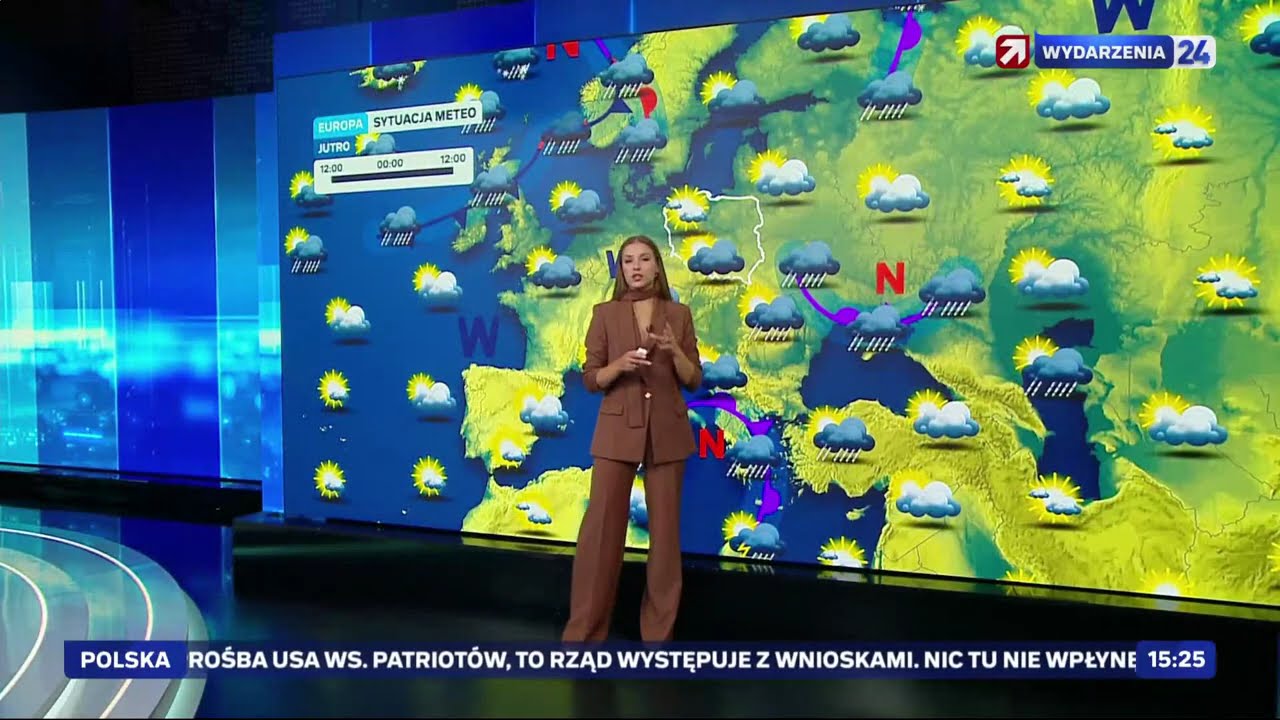Image resolution: width=1280 pixels, height=720 pixels.
Task: Click the 00:00 time marker
Action: (390, 162)
